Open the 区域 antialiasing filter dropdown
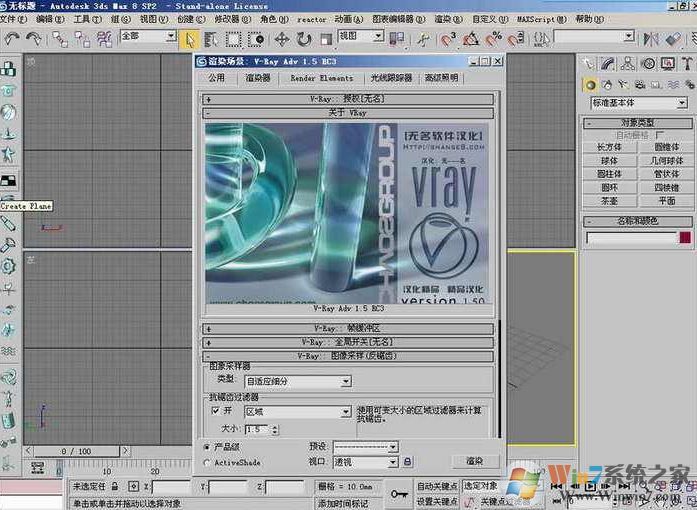697x510 pixels. [x=298, y=412]
